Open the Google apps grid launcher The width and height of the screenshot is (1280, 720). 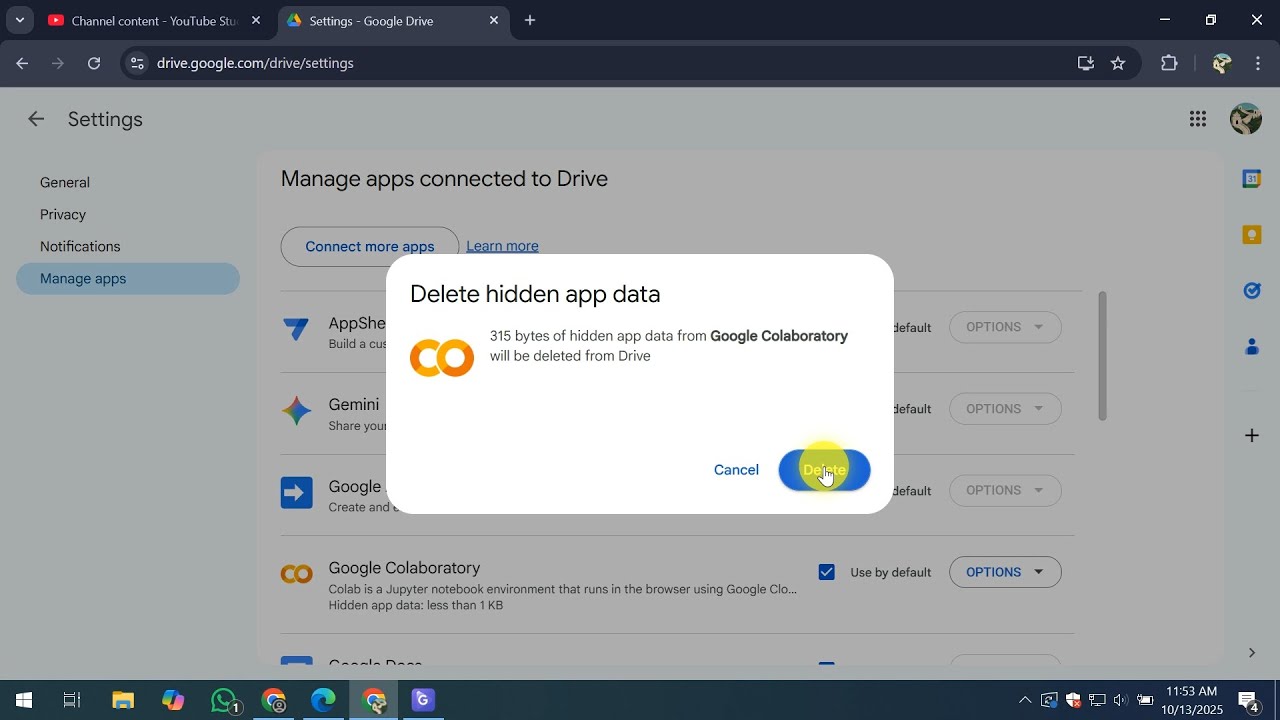pyautogui.click(x=1198, y=119)
